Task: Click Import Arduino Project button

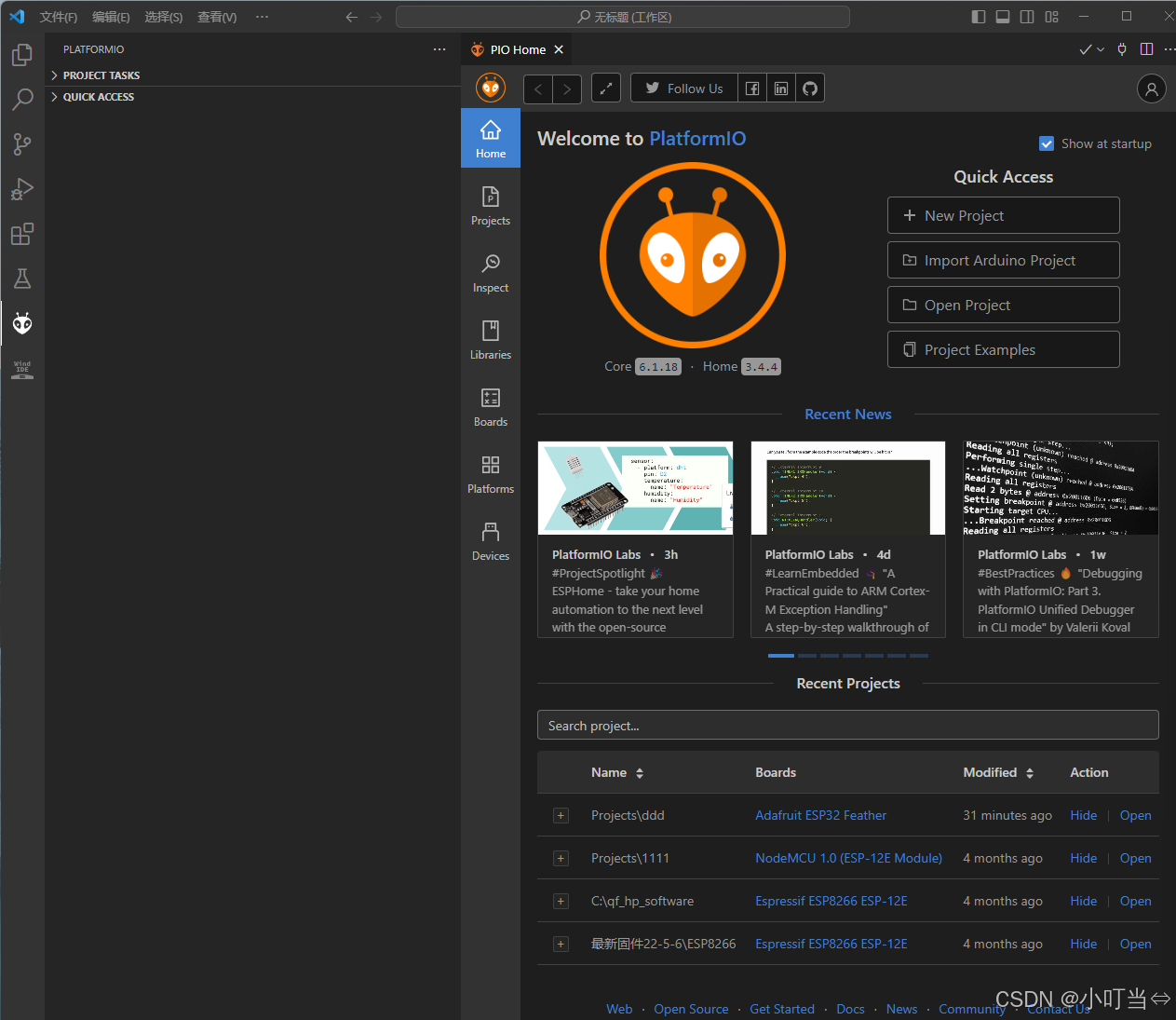Action: (x=1003, y=260)
